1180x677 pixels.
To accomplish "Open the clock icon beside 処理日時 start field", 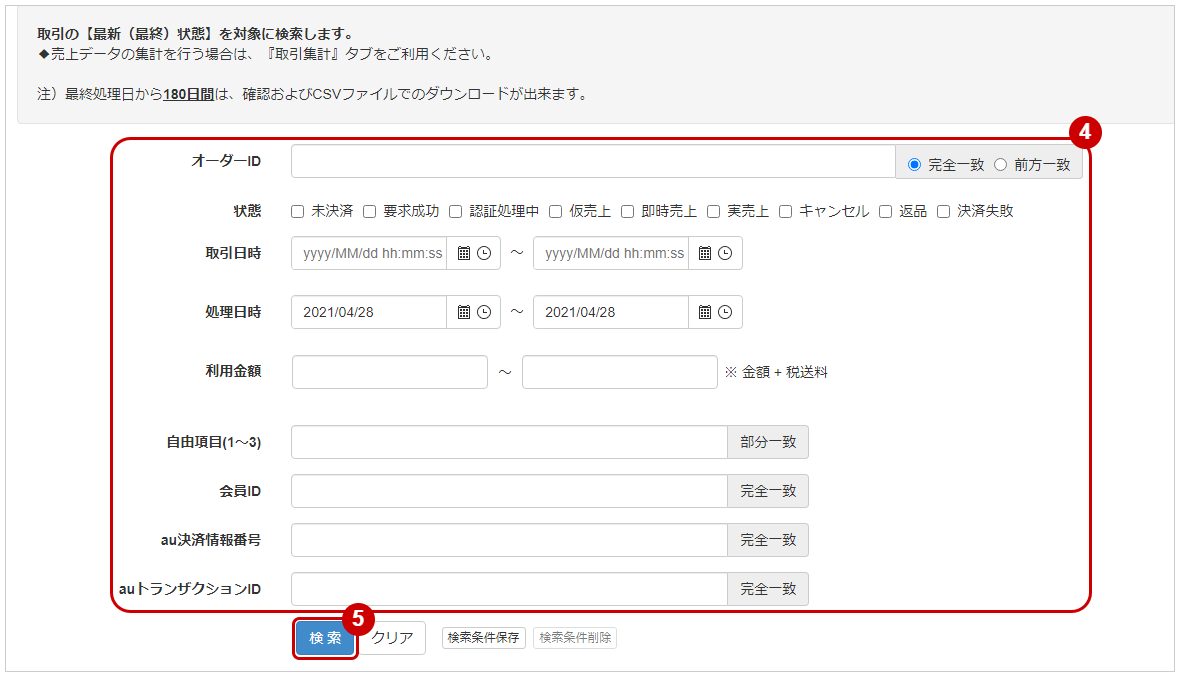I will pyautogui.click(x=486, y=312).
